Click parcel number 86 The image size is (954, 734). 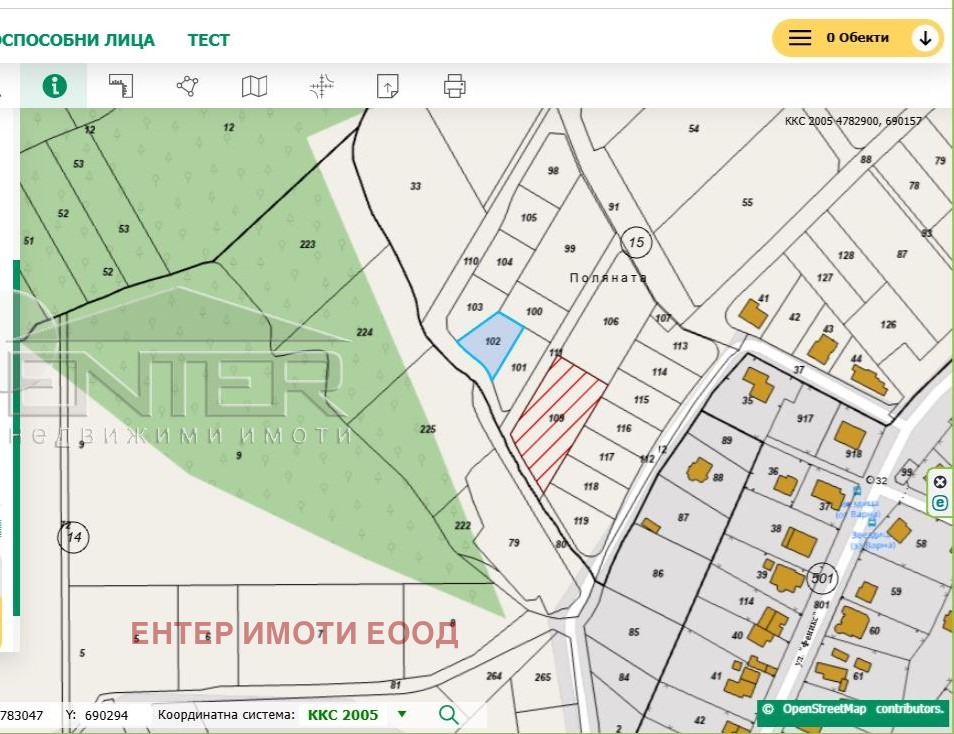(x=658, y=573)
